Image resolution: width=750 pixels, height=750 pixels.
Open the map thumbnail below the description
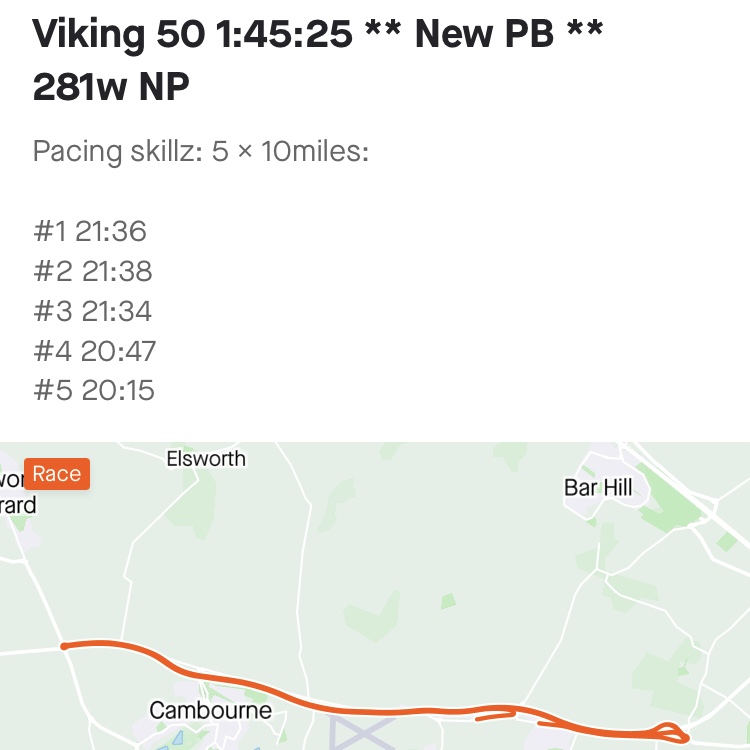click(x=375, y=596)
